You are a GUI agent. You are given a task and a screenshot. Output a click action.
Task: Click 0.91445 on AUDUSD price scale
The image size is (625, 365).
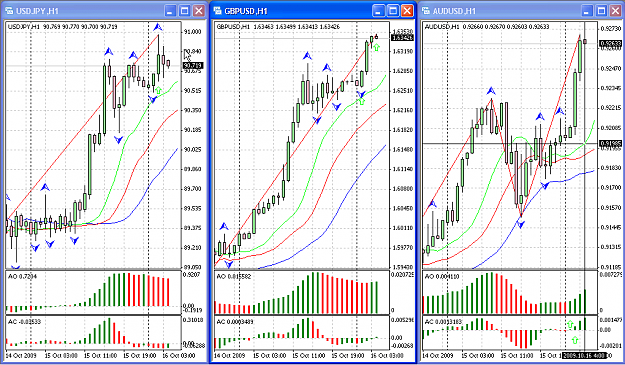pyautogui.click(x=611, y=227)
